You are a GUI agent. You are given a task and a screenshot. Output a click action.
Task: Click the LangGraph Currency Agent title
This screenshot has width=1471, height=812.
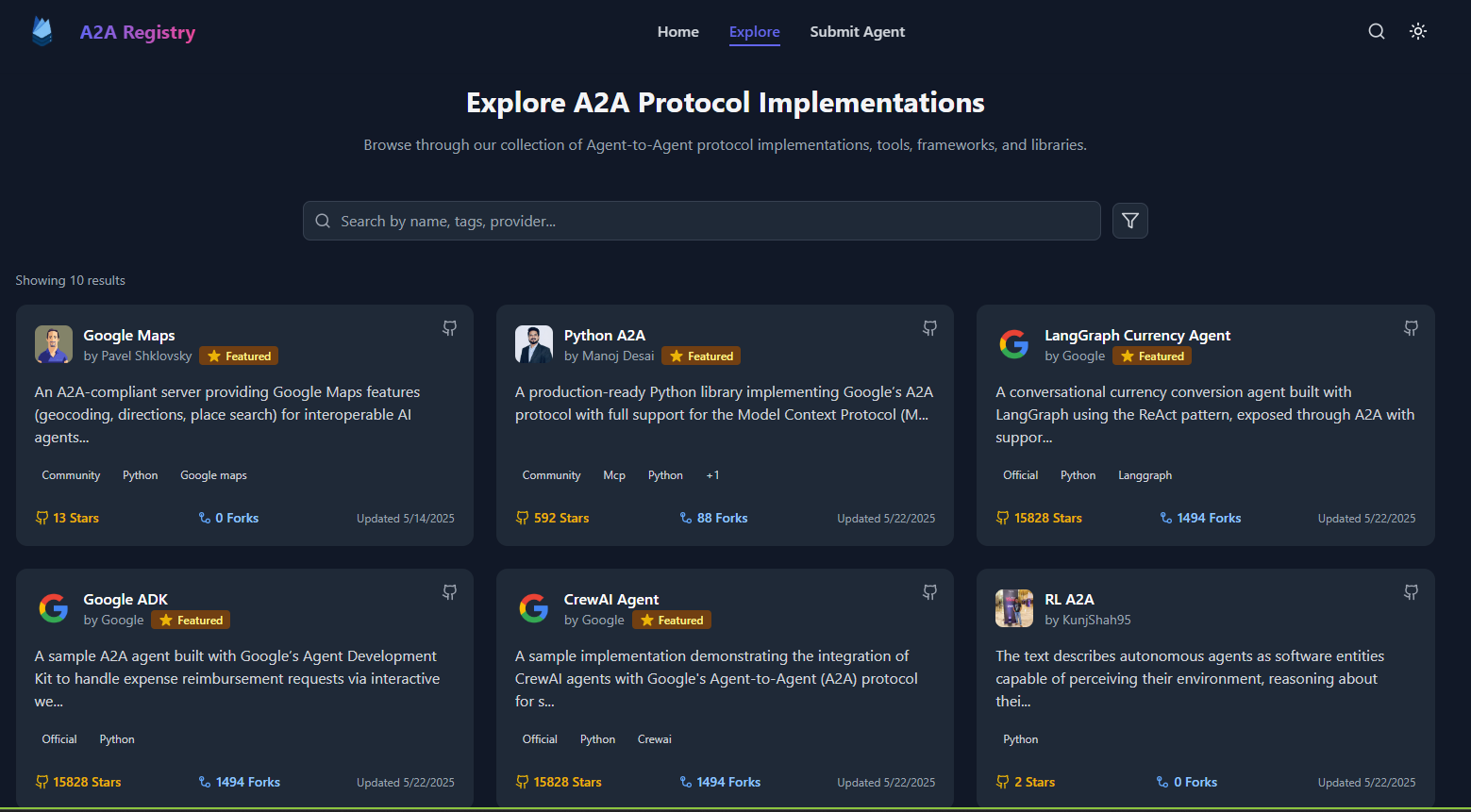click(x=1137, y=336)
